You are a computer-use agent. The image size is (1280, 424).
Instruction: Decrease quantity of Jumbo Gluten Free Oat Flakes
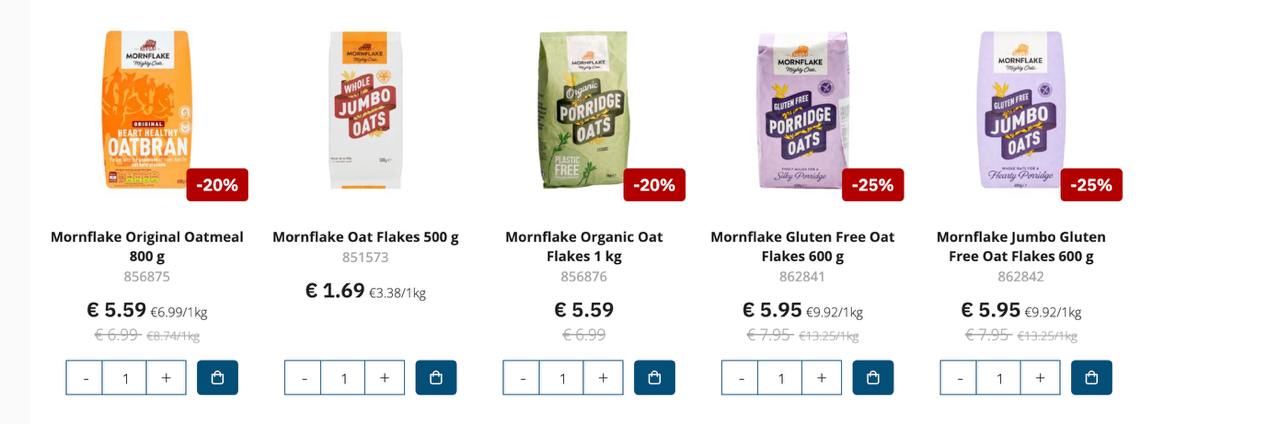958,378
